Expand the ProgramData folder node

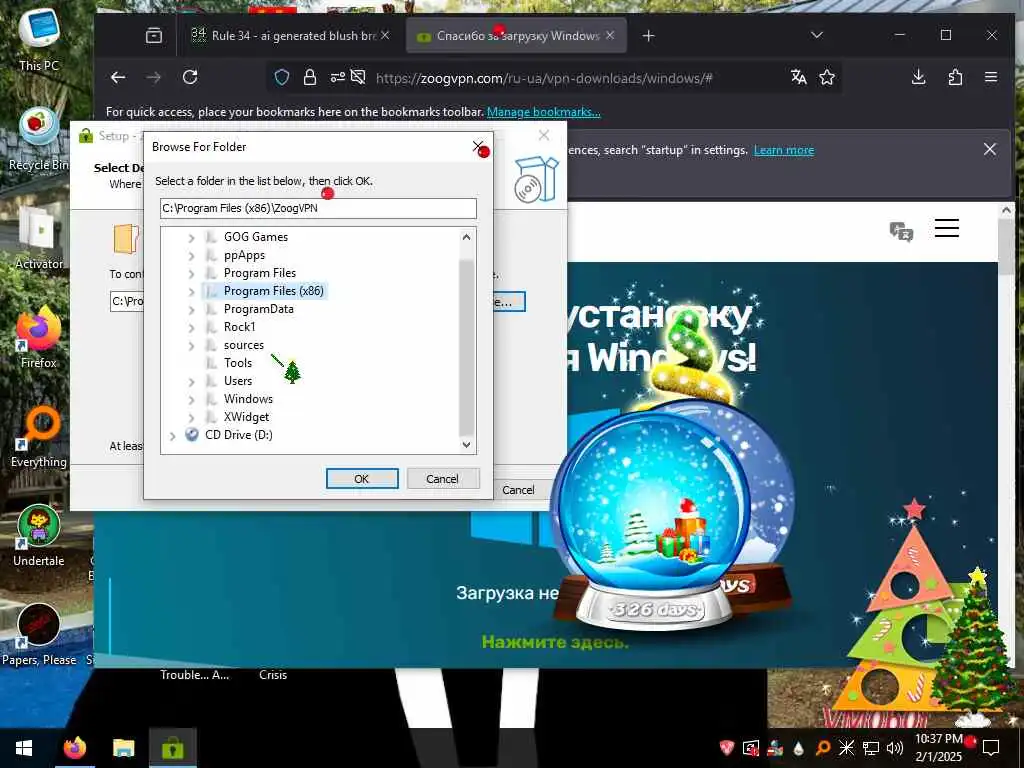(x=191, y=310)
